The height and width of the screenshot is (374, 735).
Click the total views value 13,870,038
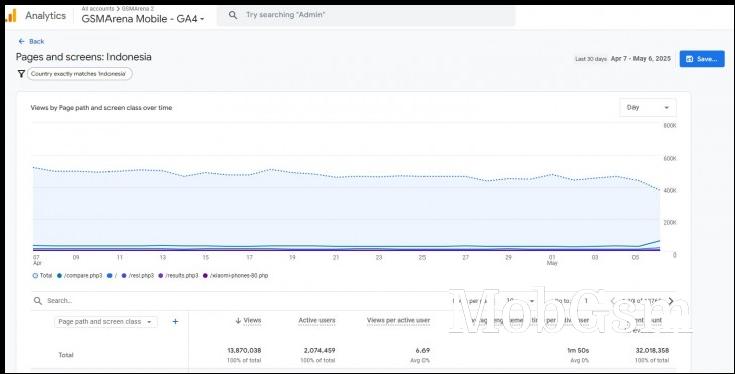click(x=244, y=350)
